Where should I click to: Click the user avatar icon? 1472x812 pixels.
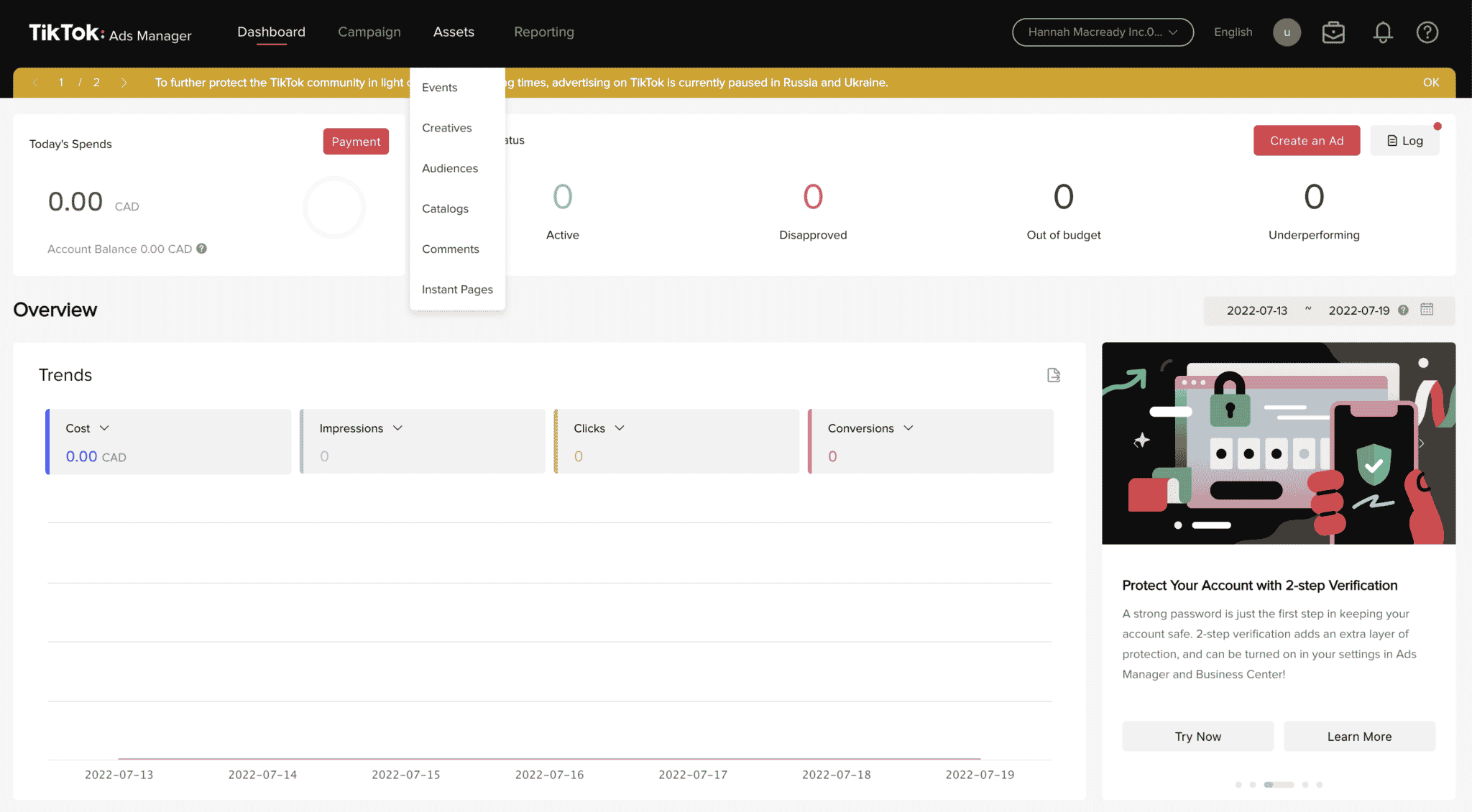click(1287, 32)
